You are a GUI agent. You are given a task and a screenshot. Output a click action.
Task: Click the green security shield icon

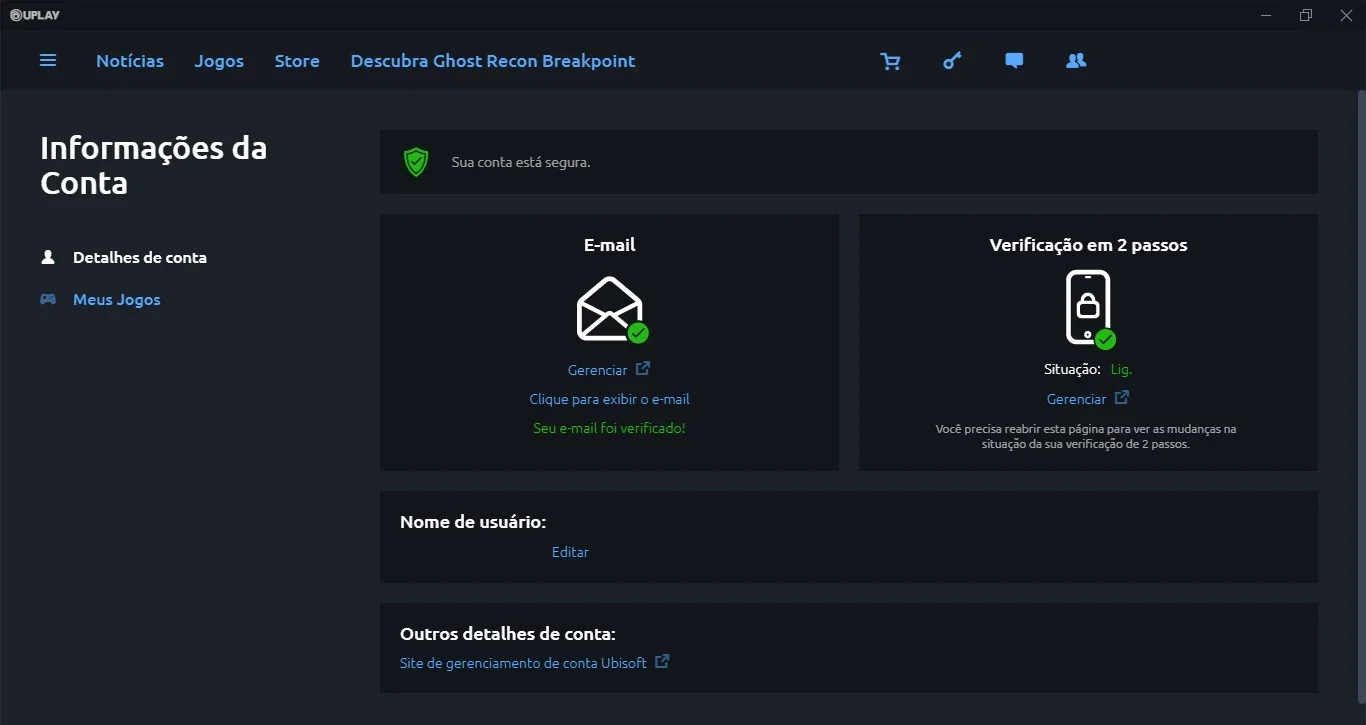click(x=416, y=162)
